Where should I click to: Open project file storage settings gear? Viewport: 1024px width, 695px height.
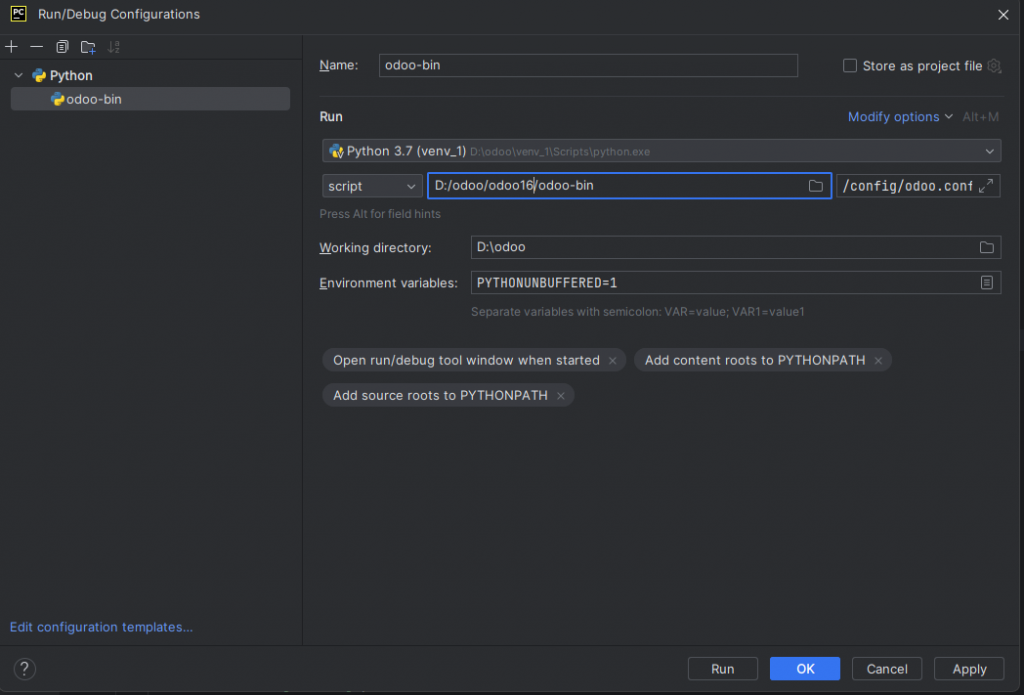tap(994, 65)
